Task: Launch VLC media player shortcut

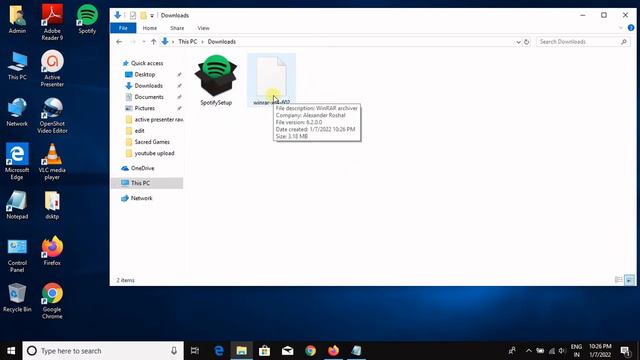Action: click(52, 162)
